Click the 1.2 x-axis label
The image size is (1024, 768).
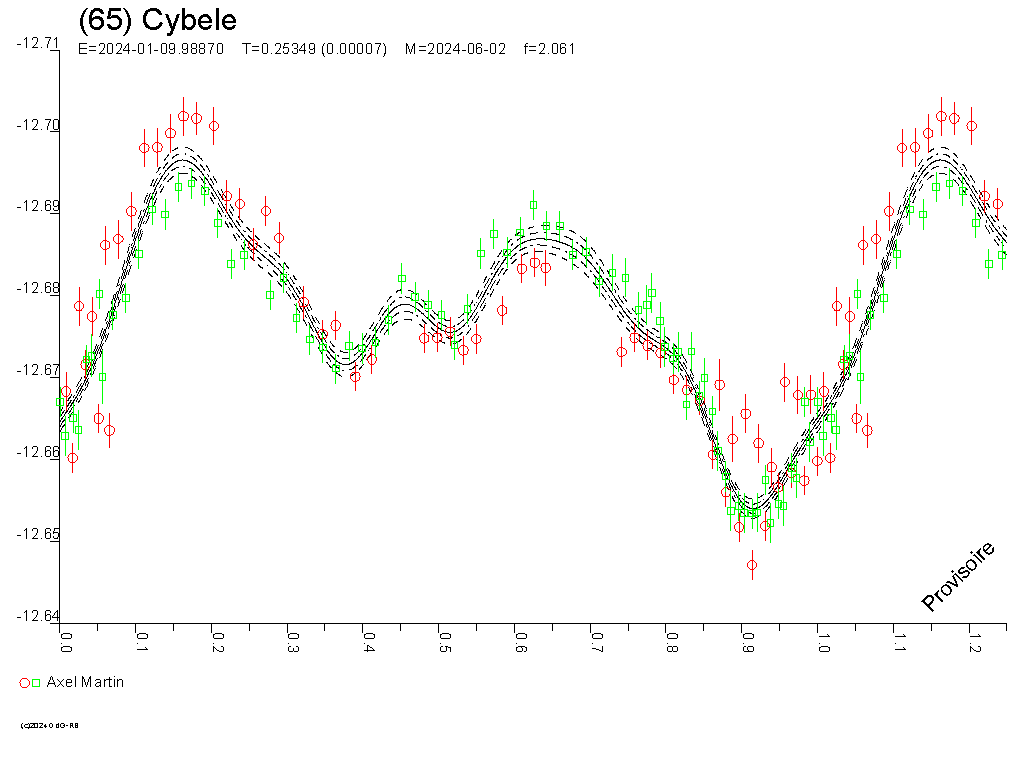[x=971, y=640]
